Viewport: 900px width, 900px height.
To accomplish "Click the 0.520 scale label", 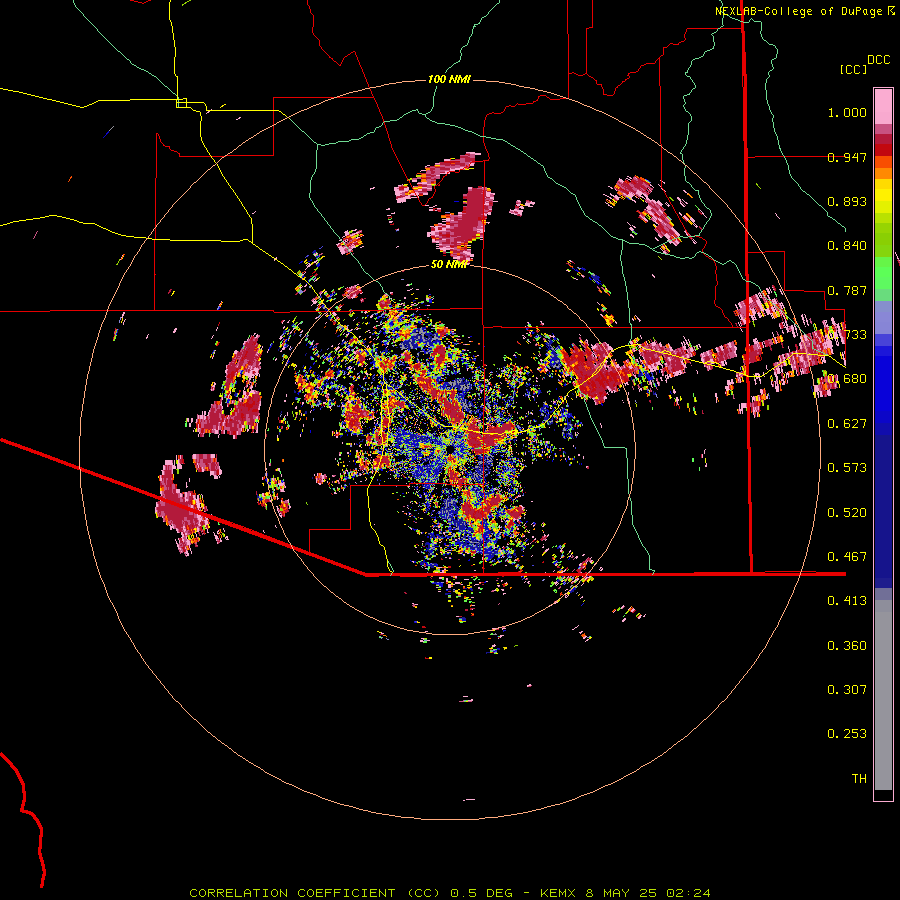I will (x=847, y=513).
